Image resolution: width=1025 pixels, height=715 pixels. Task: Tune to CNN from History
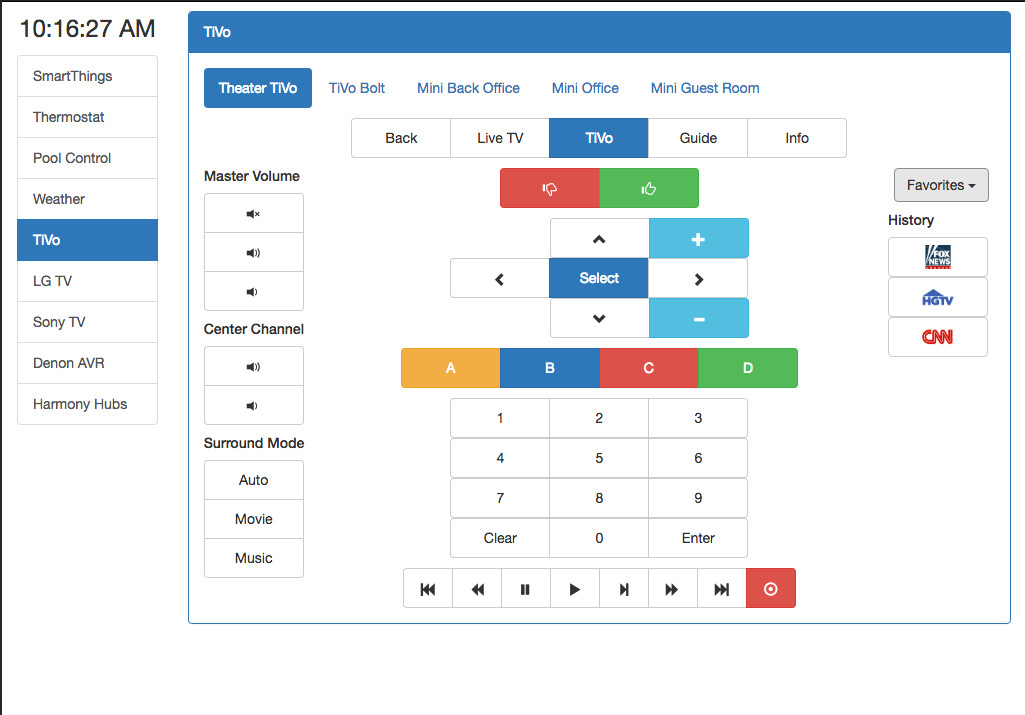click(937, 337)
